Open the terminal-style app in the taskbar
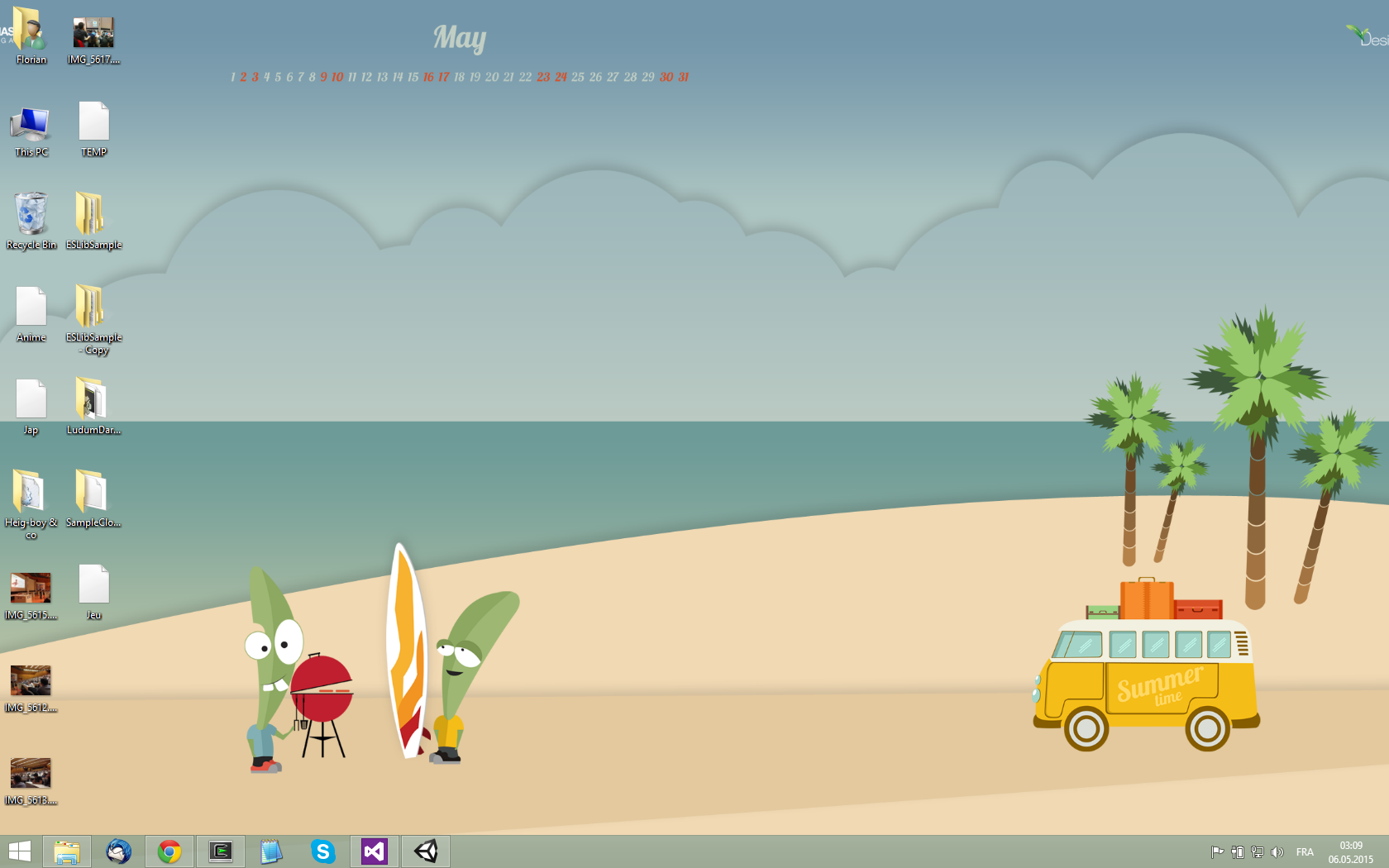Screen dimensions: 1389x868 (221, 851)
